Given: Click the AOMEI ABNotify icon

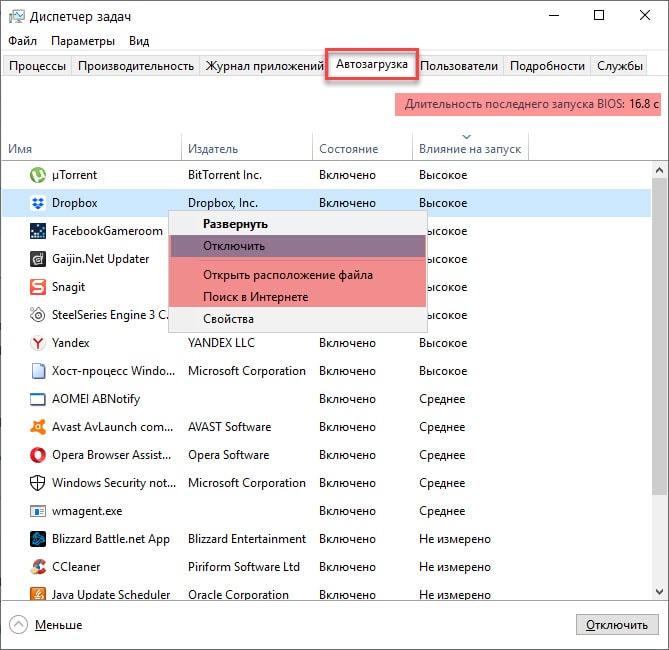Looking at the screenshot, I should pyautogui.click(x=38, y=399).
